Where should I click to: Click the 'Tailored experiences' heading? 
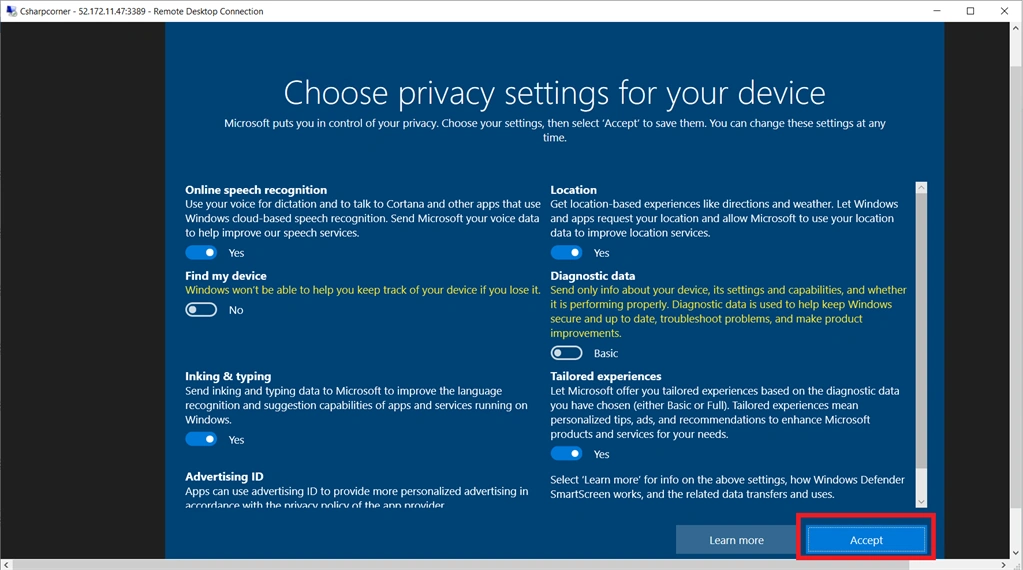(x=605, y=376)
